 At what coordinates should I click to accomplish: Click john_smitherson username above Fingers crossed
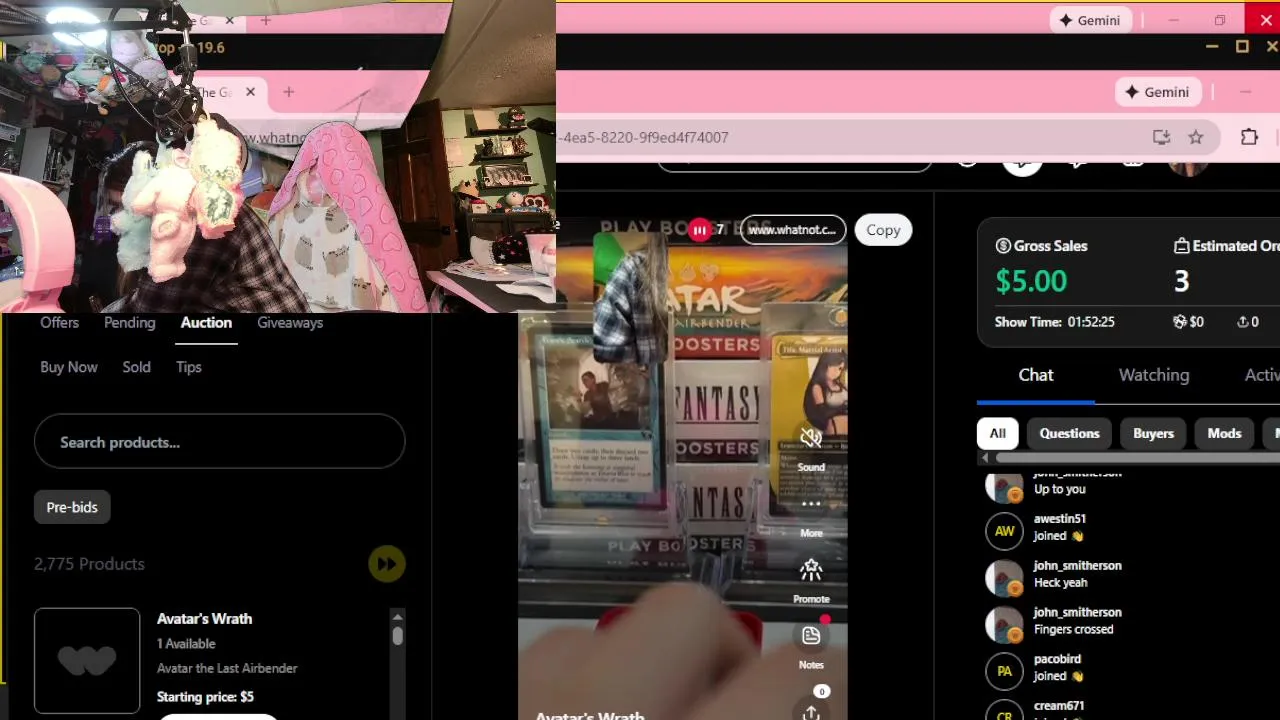[x=1077, y=612]
